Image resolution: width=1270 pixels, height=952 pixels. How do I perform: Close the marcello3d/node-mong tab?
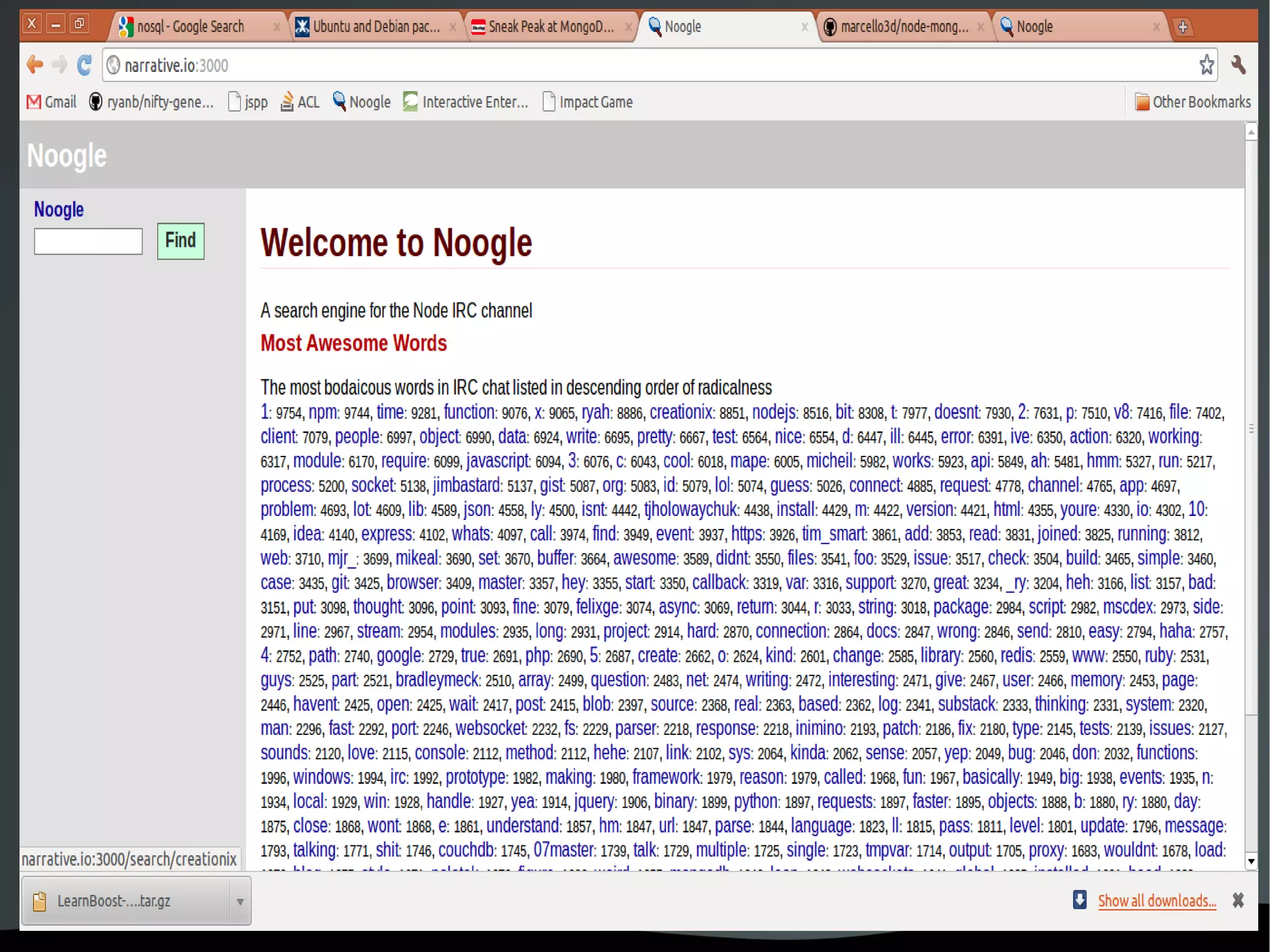[980, 27]
